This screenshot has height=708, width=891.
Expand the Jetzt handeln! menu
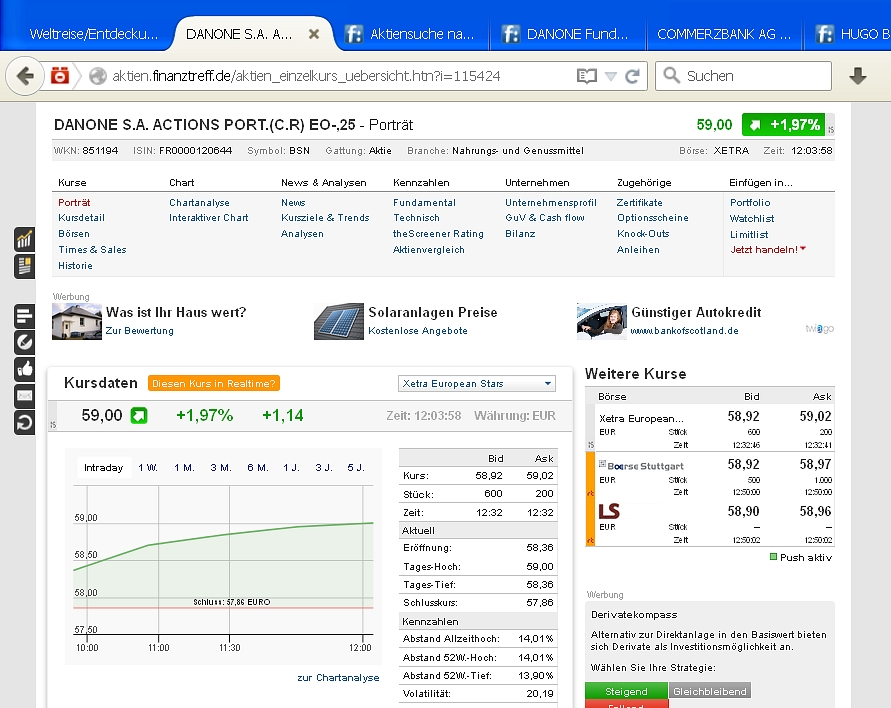point(768,249)
